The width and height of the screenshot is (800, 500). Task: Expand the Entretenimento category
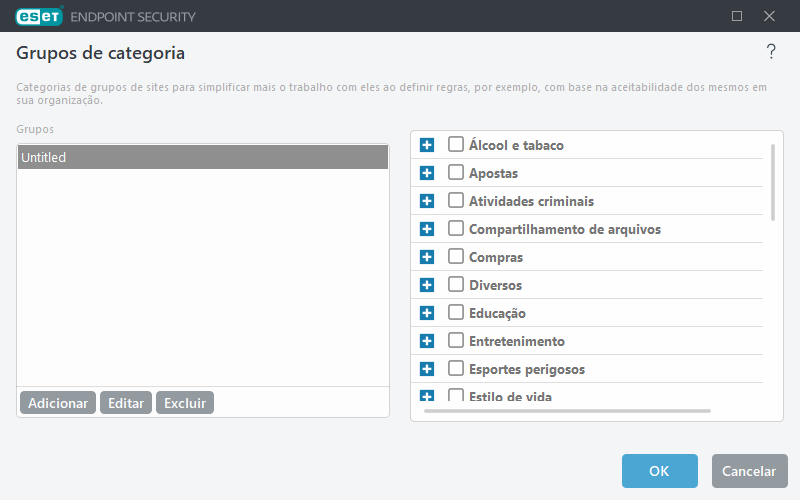pos(427,341)
